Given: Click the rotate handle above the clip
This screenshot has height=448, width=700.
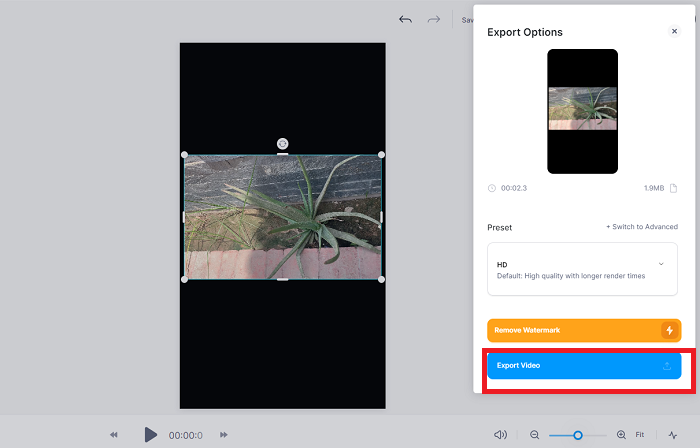Looking at the screenshot, I should click(x=282, y=144).
